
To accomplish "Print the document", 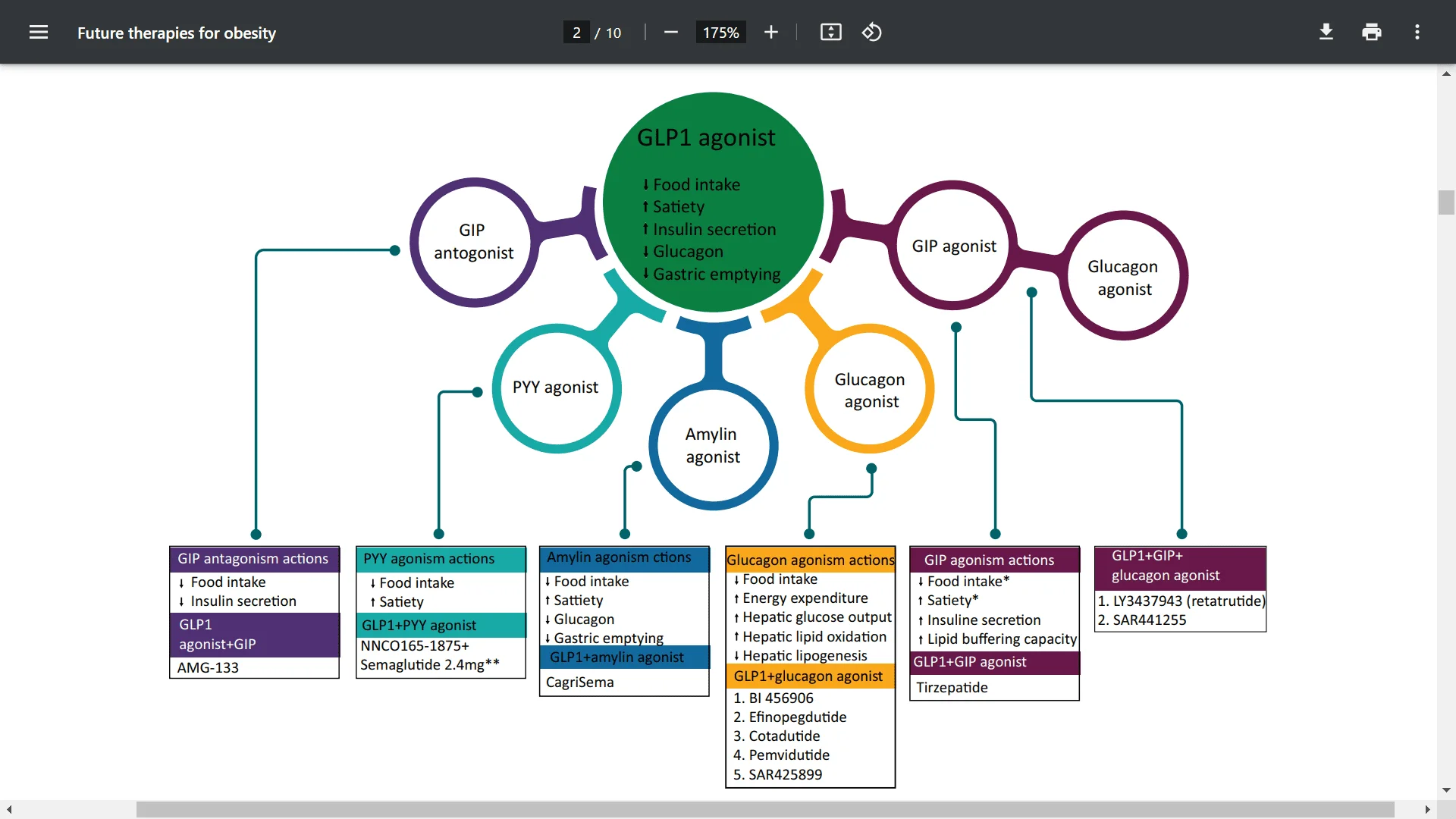I will pos(1371,32).
